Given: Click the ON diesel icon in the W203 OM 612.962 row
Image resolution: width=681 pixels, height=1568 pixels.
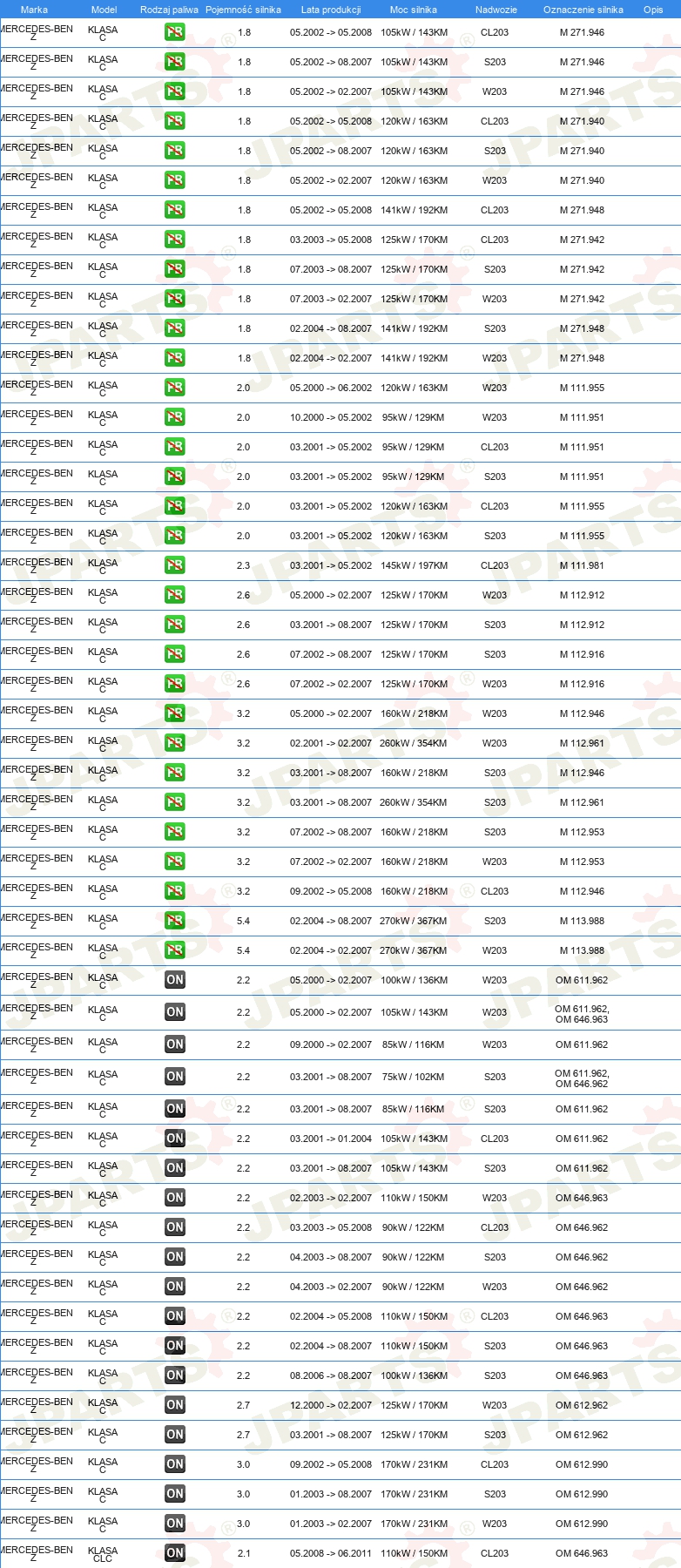Looking at the screenshot, I should [x=174, y=1405].
